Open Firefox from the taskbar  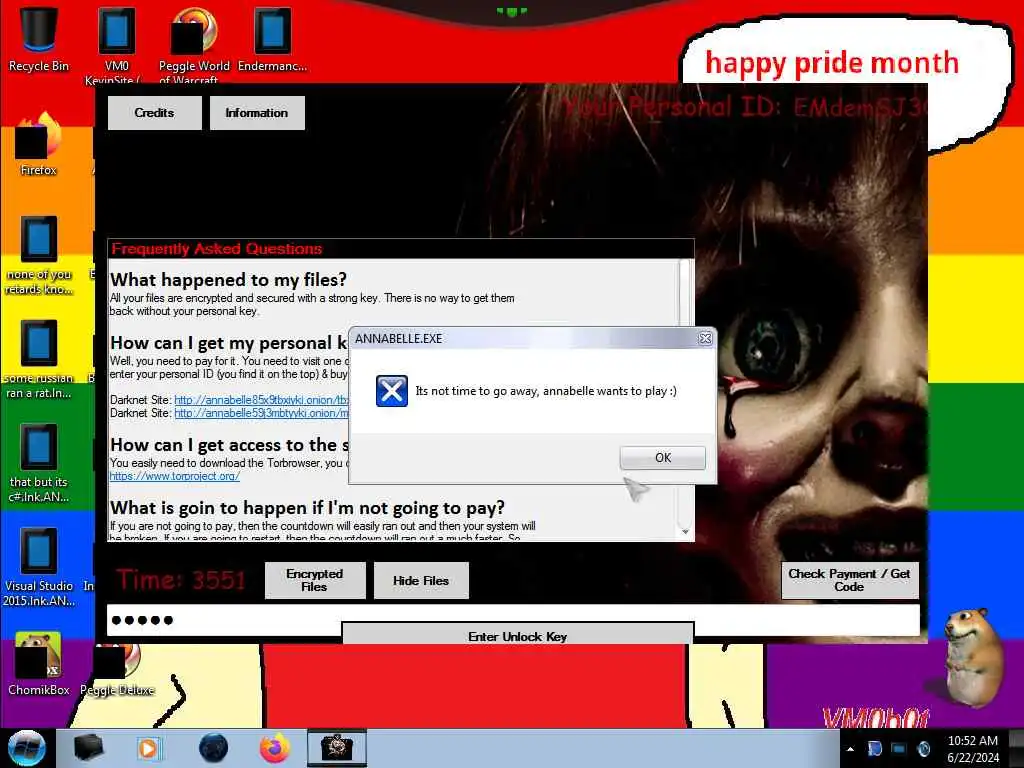pos(275,748)
